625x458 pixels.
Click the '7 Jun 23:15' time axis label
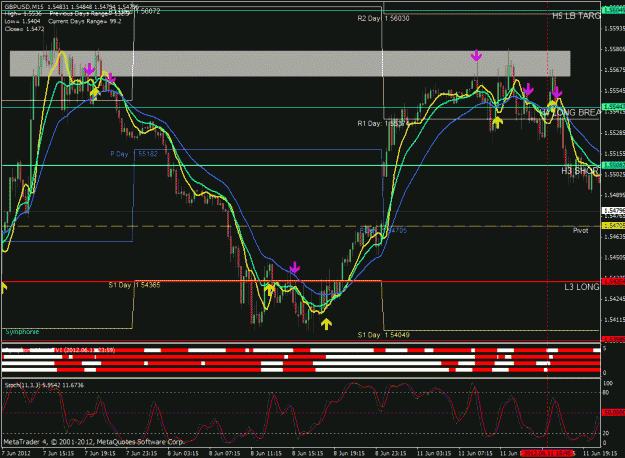[x=142, y=454]
